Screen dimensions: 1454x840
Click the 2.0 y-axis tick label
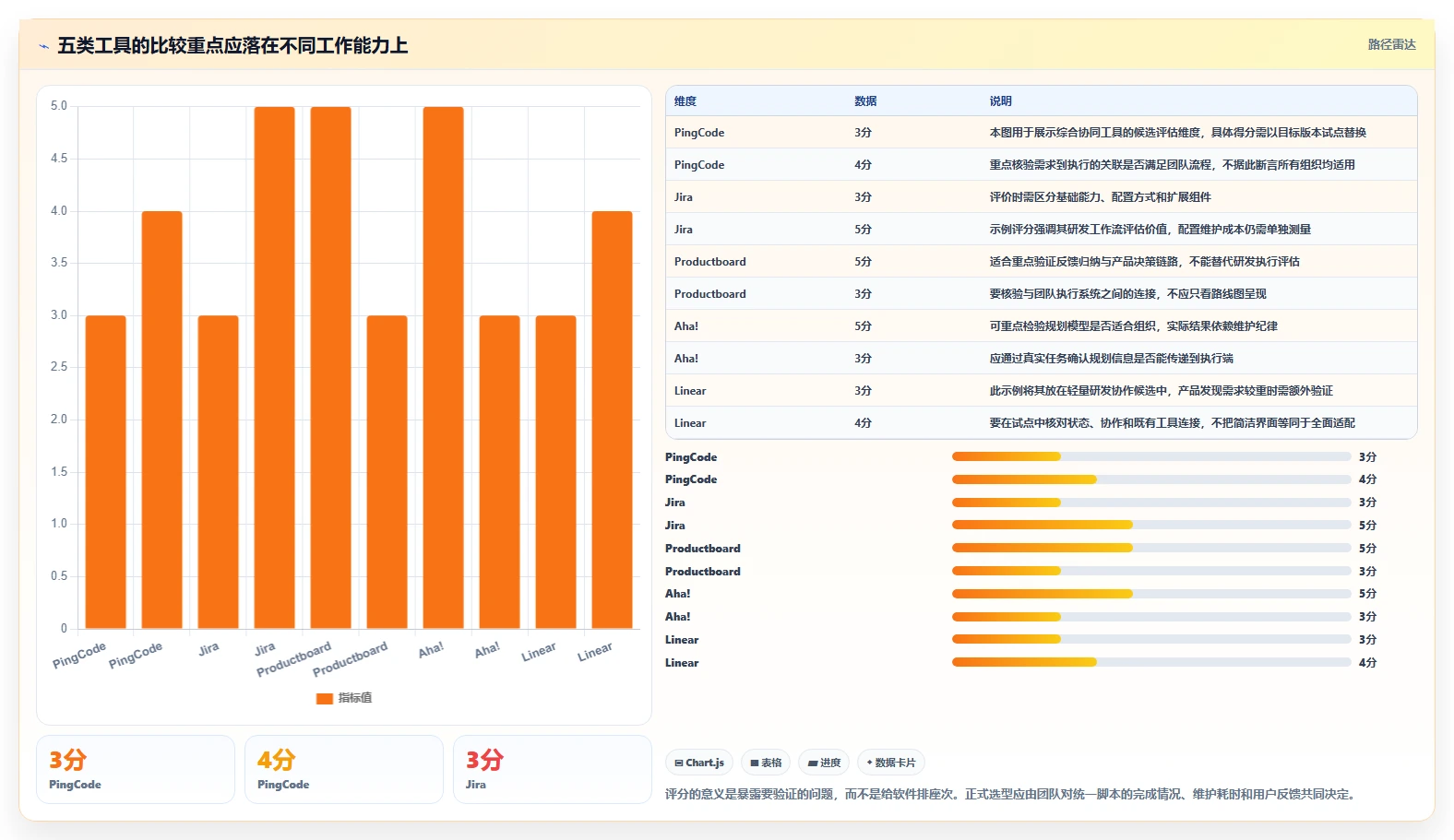[59, 420]
